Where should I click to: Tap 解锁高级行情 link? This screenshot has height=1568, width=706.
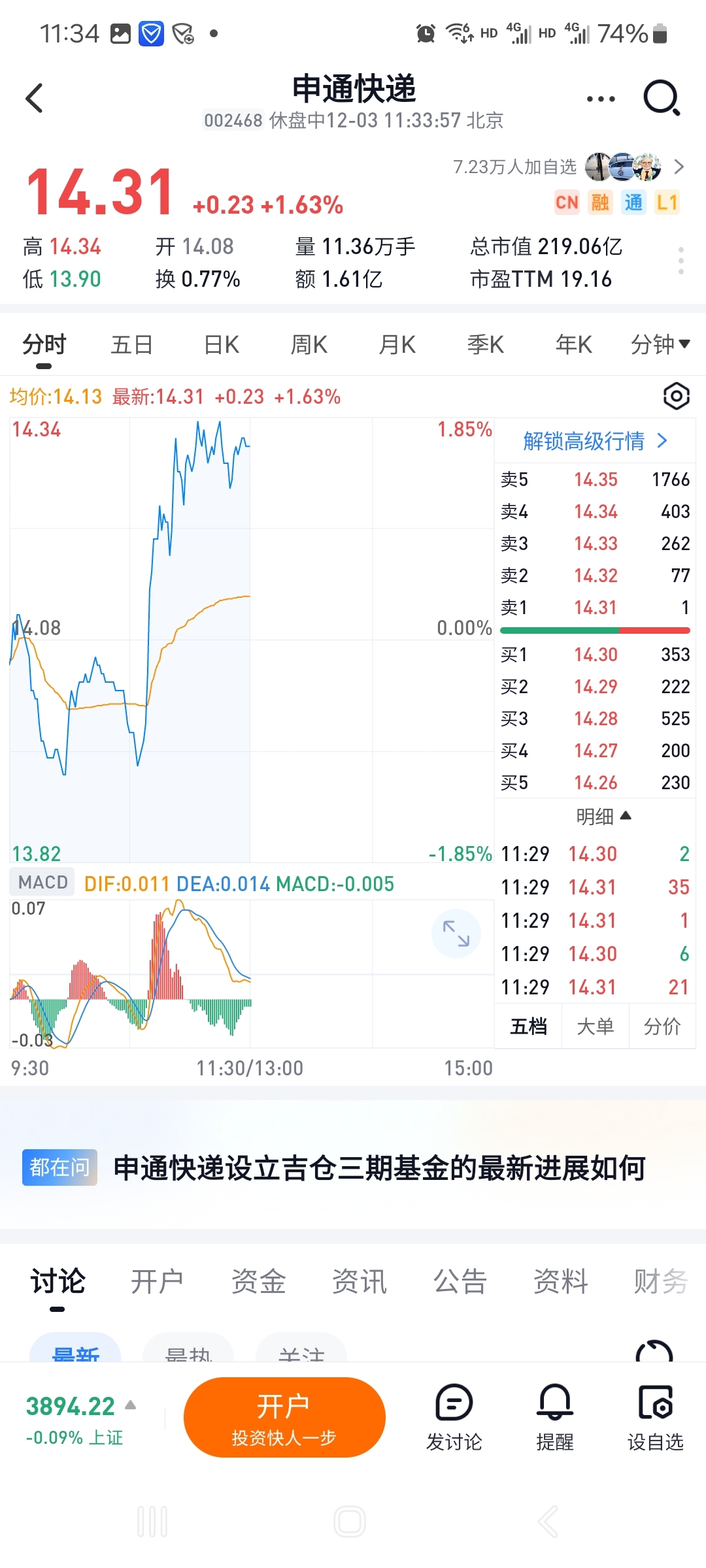[594, 441]
